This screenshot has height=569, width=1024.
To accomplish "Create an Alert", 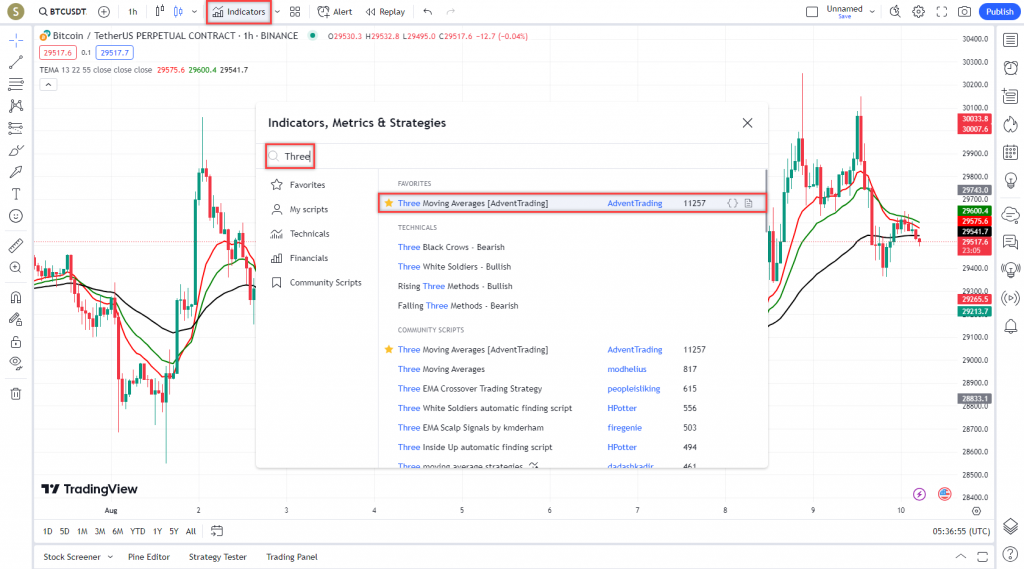I will pos(334,12).
